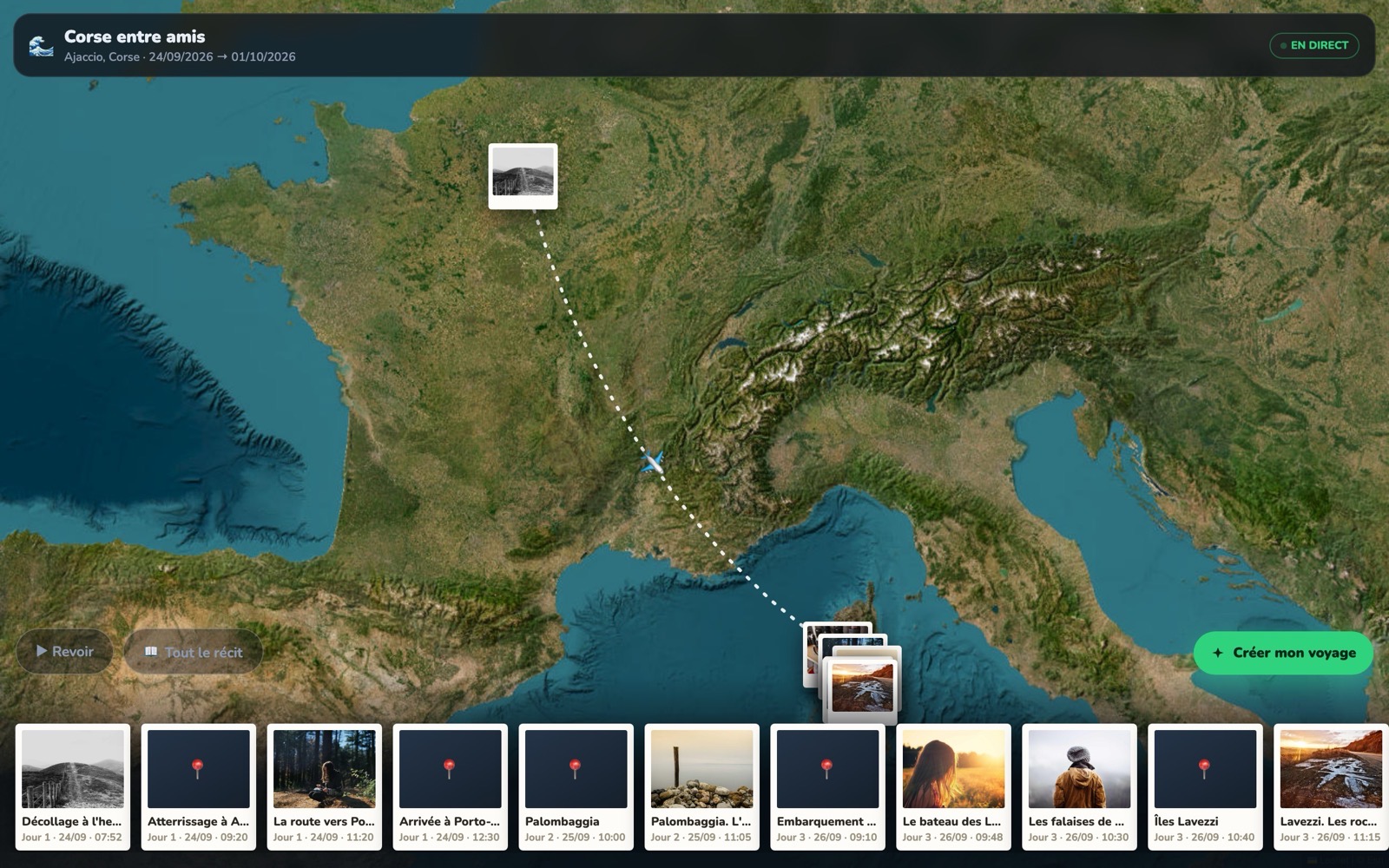Click the Revoir replay button
1389x868 pixels.
64,651
